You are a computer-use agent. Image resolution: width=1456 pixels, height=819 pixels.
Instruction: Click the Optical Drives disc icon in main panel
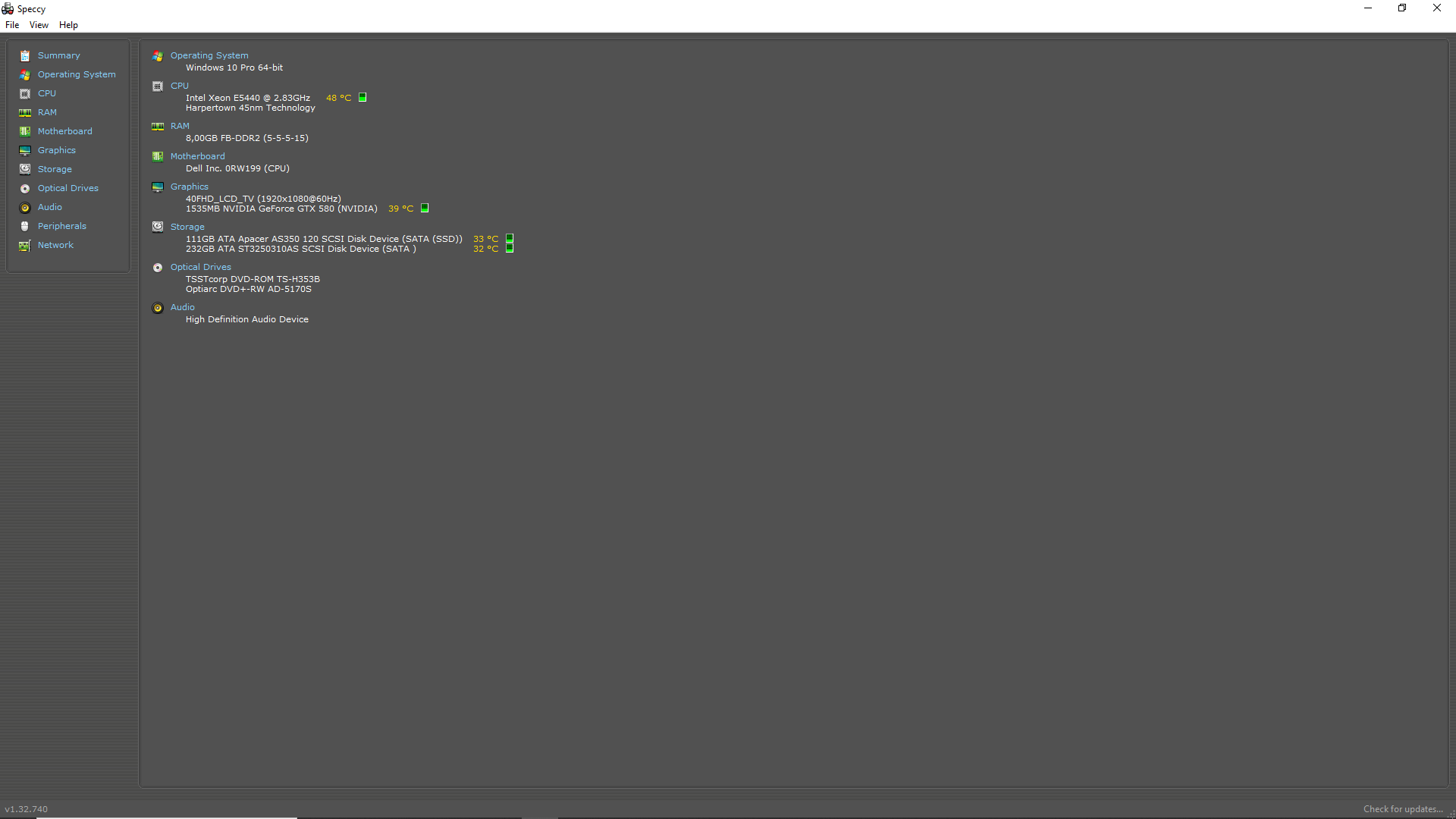tap(158, 268)
